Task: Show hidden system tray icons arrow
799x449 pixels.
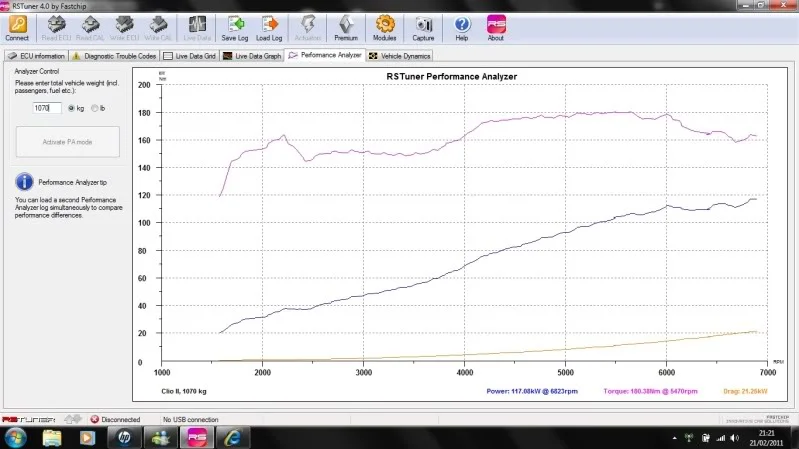Action: (x=674, y=438)
